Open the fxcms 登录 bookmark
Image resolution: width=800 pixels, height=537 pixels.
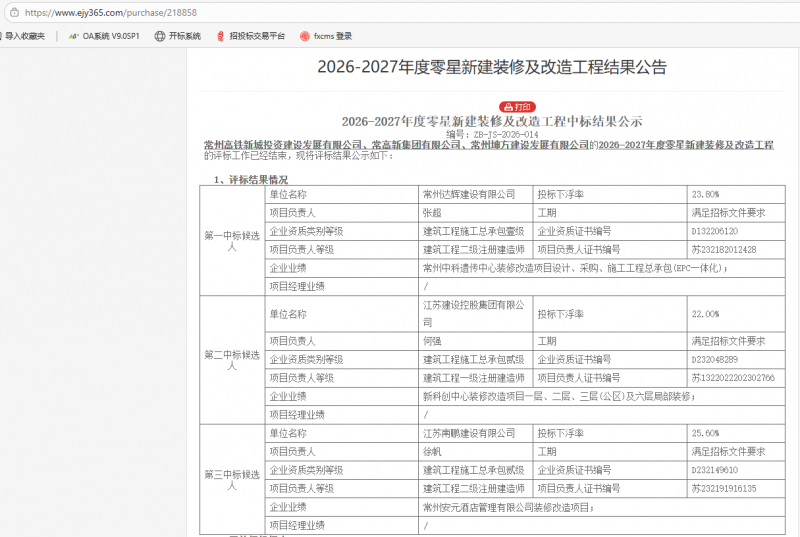click(326, 36)
